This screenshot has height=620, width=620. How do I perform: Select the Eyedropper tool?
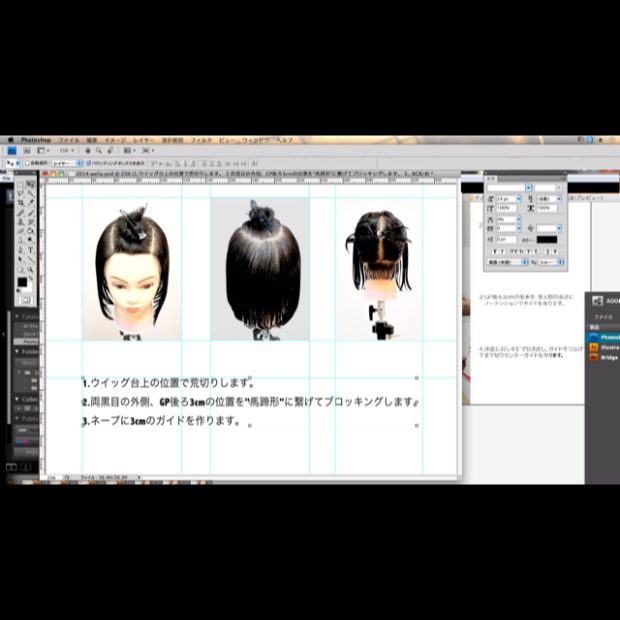[30, 202]
